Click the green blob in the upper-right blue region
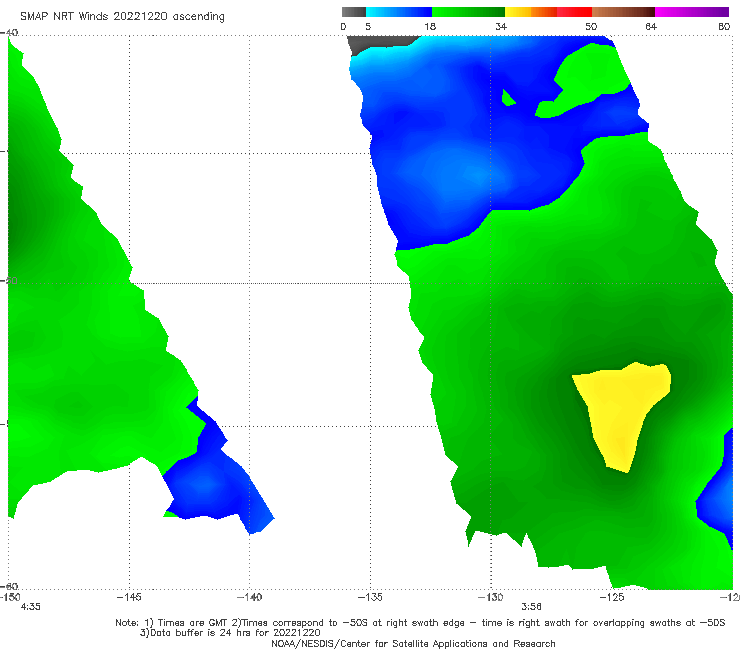This screenshot has width=740, height=650. point(585,80)
